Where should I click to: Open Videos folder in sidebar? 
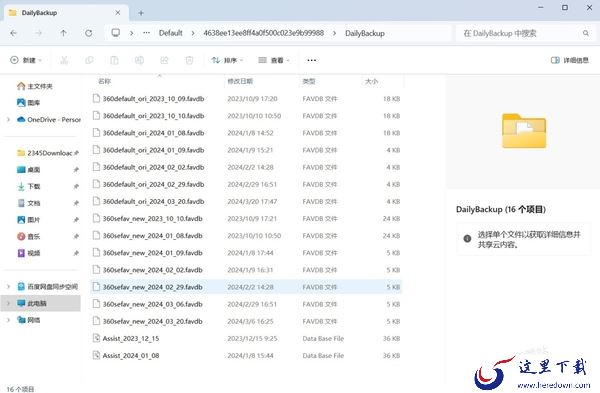coord(29,253)
